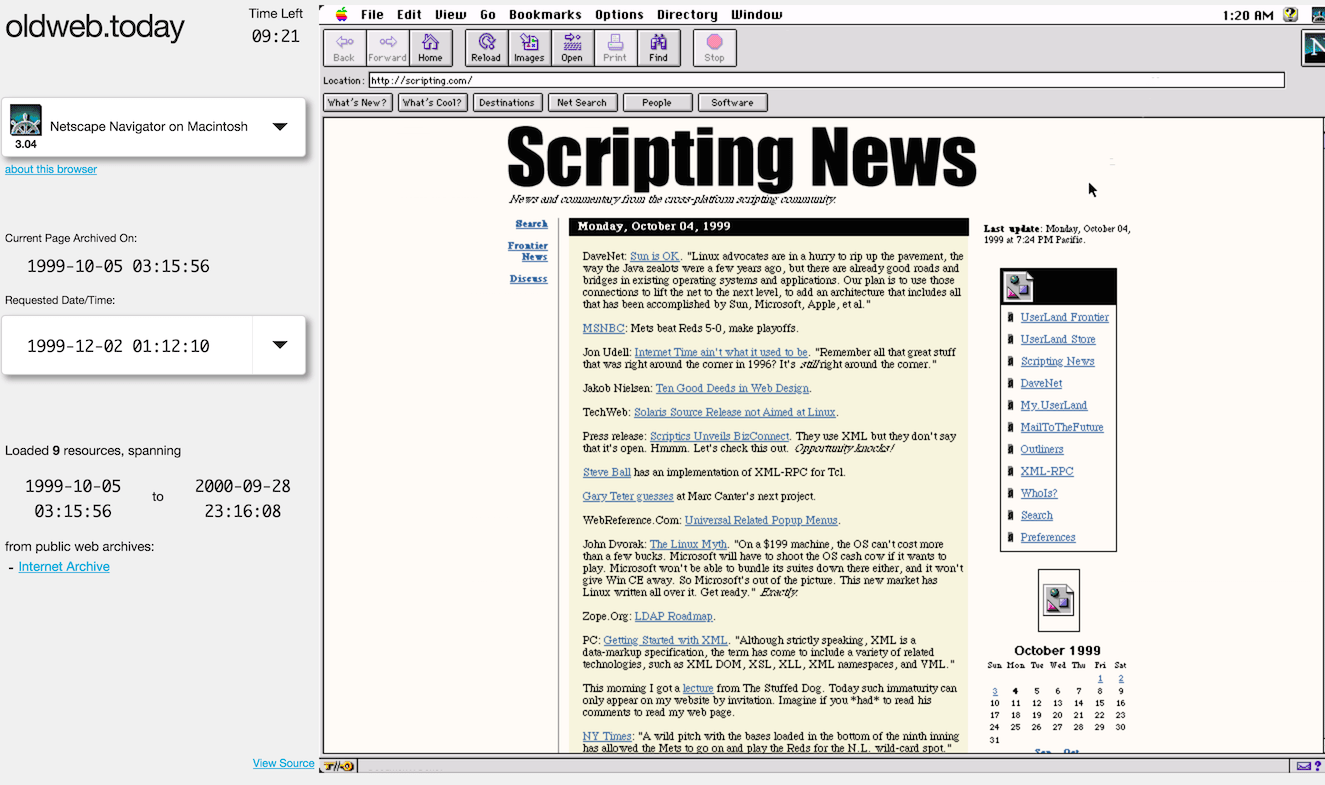Viewport: 1325px width, 785px height.
Task: Click the Back toolbar button
Action: coord(344,47)
